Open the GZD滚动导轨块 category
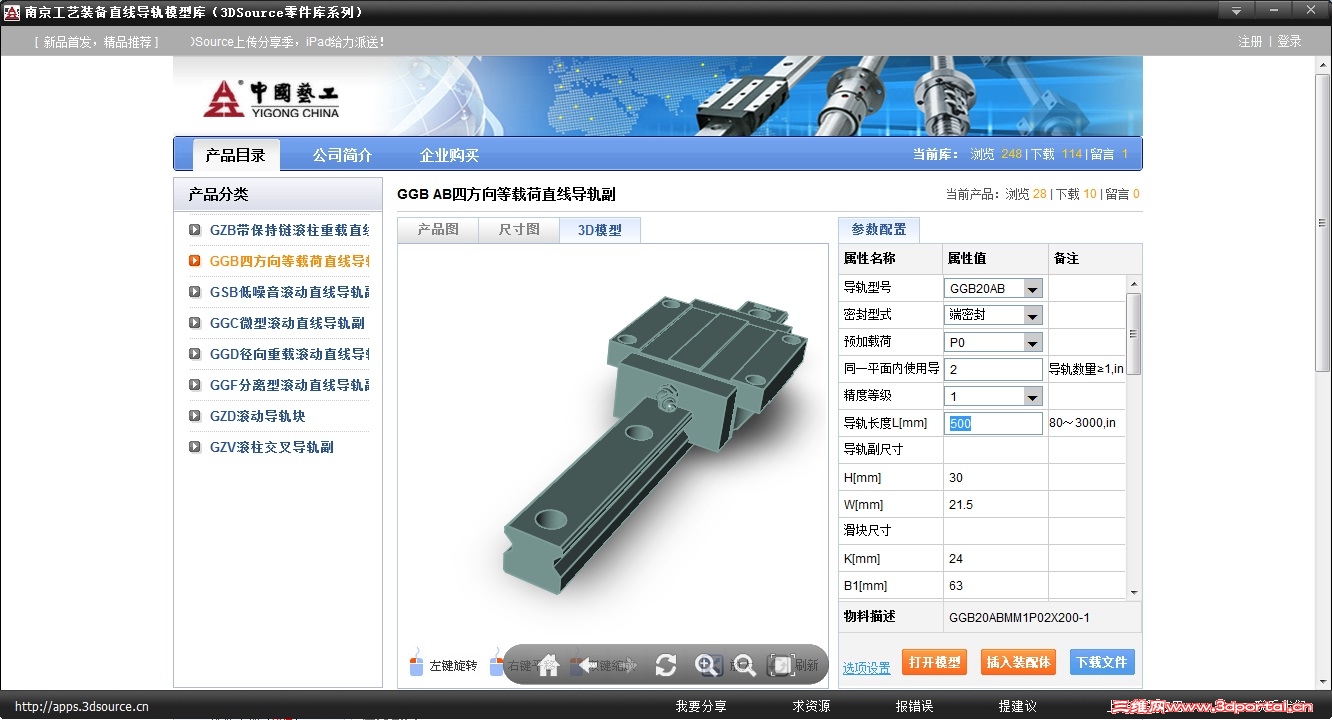Viewport: 1332px width, 720px height. click(257, 416)
